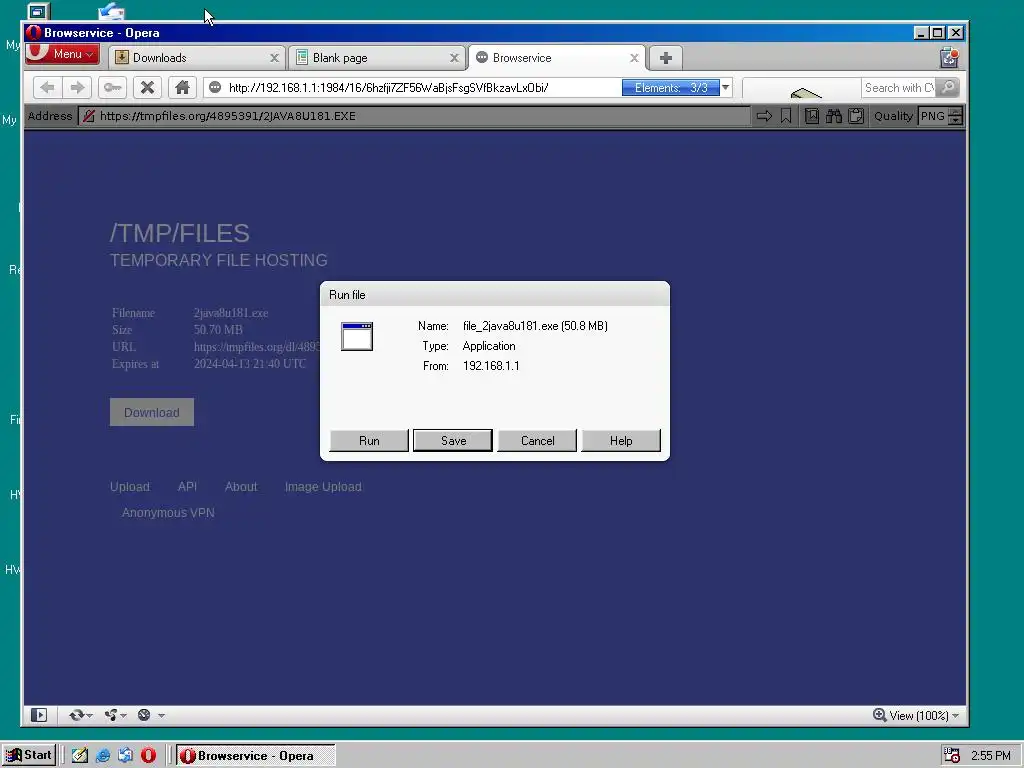Click site info badge in address field
This screenshot has height=768, width=1024.
[215, 88]
